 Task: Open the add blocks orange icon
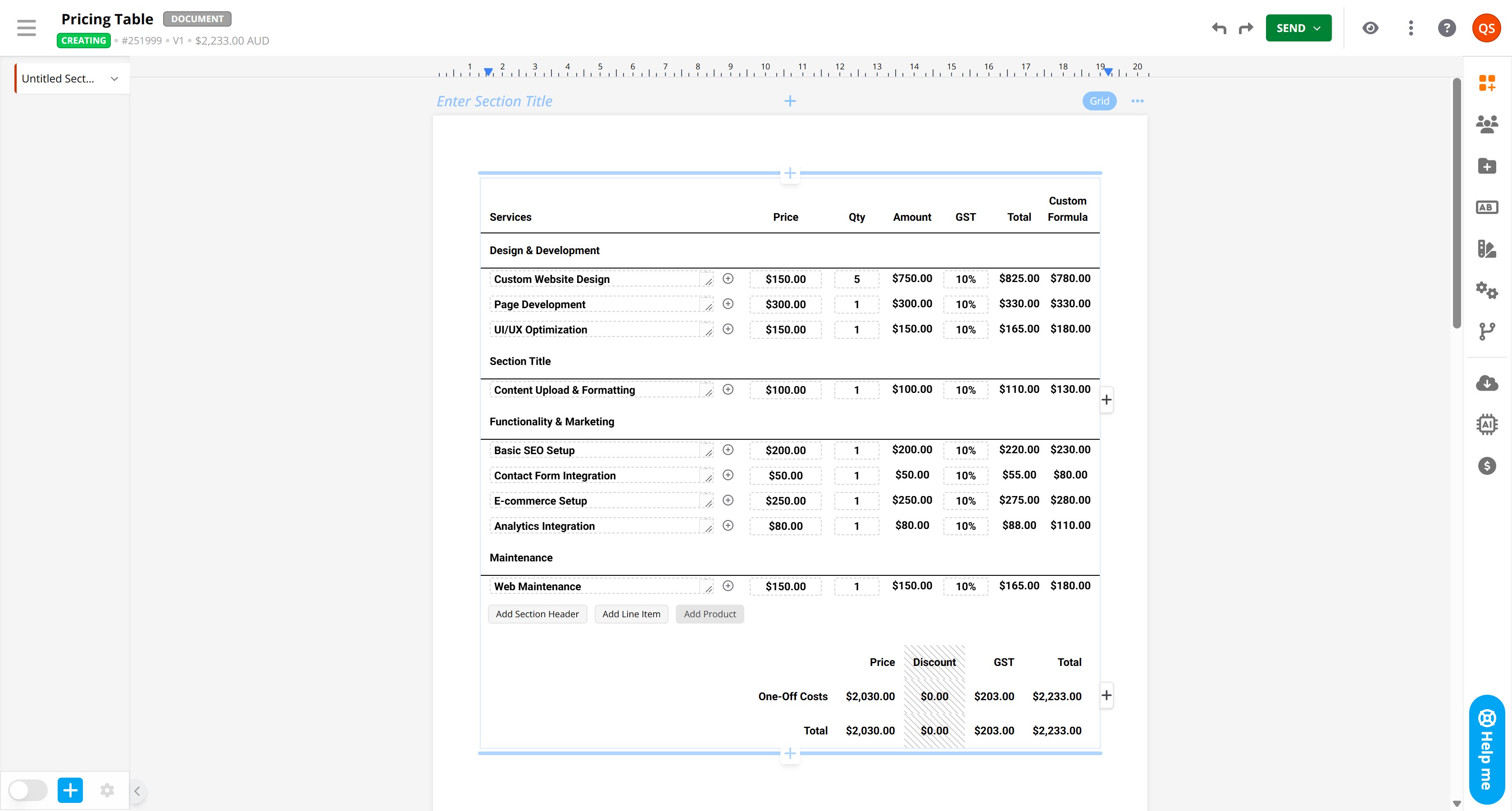pyautogui.click(x=1486, y=83)
